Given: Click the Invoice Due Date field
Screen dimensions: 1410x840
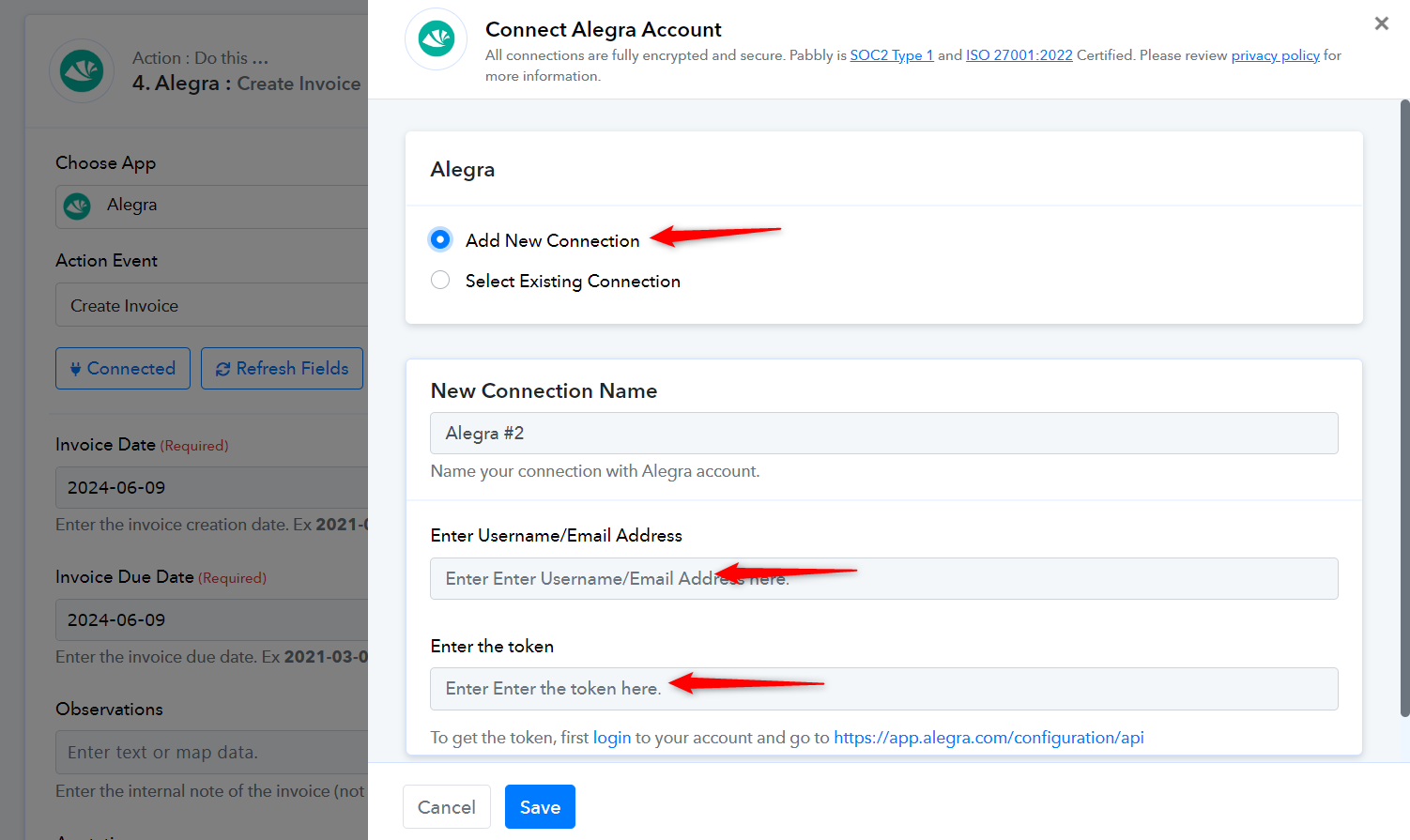Looking at the screenshot, I should pos(212,620).
